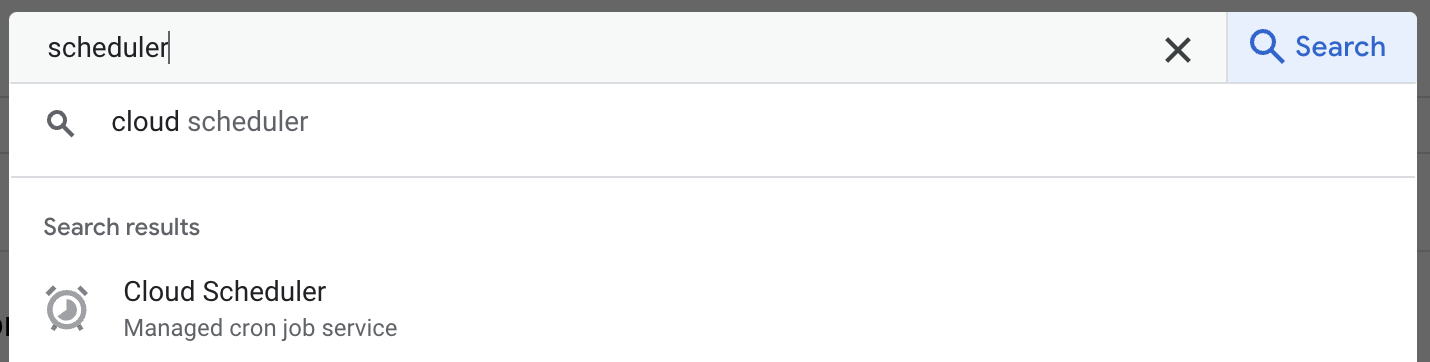Place cursor after the word 'scheduler'
1430x362 pixels.
point(168,48)
